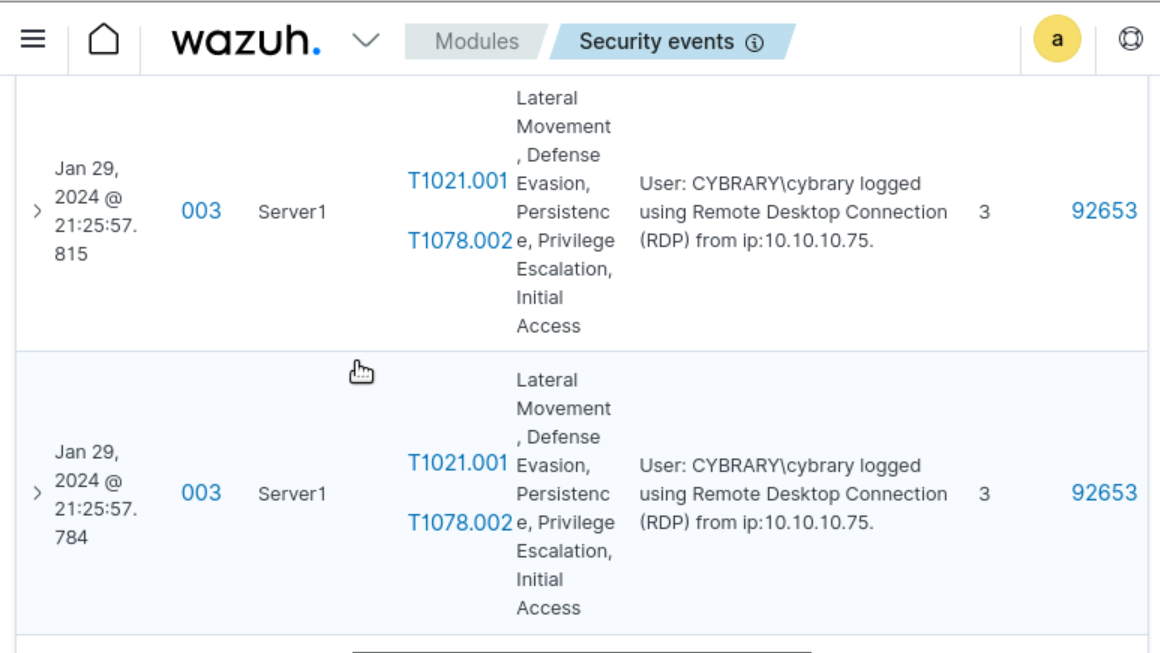
Task: Expand the event row at 21:25:57.784
Action: click(37, 493)
